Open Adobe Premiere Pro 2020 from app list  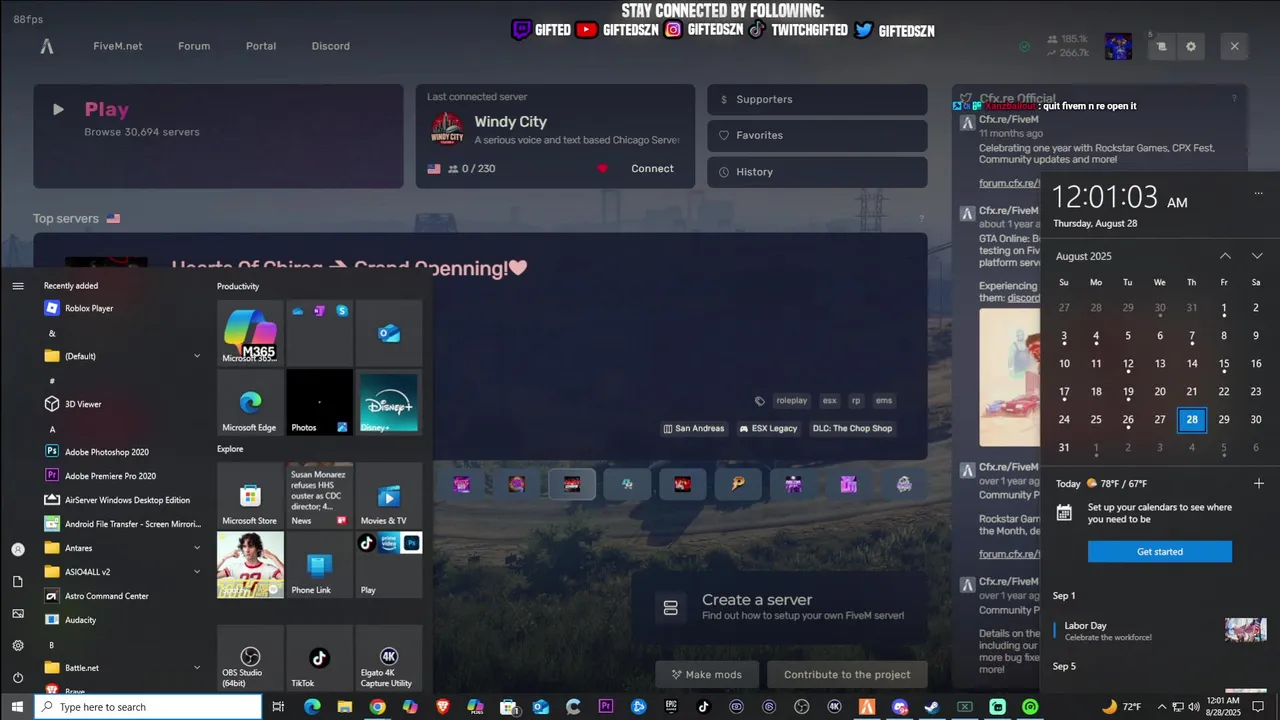pyautogui.click(x=122, y=476)
